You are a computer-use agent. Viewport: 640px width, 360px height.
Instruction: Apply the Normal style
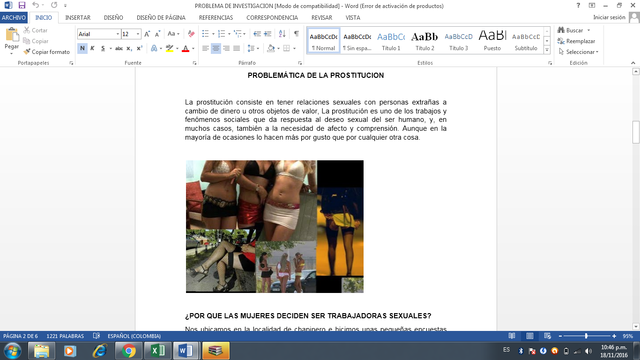(x=323, y=40)
